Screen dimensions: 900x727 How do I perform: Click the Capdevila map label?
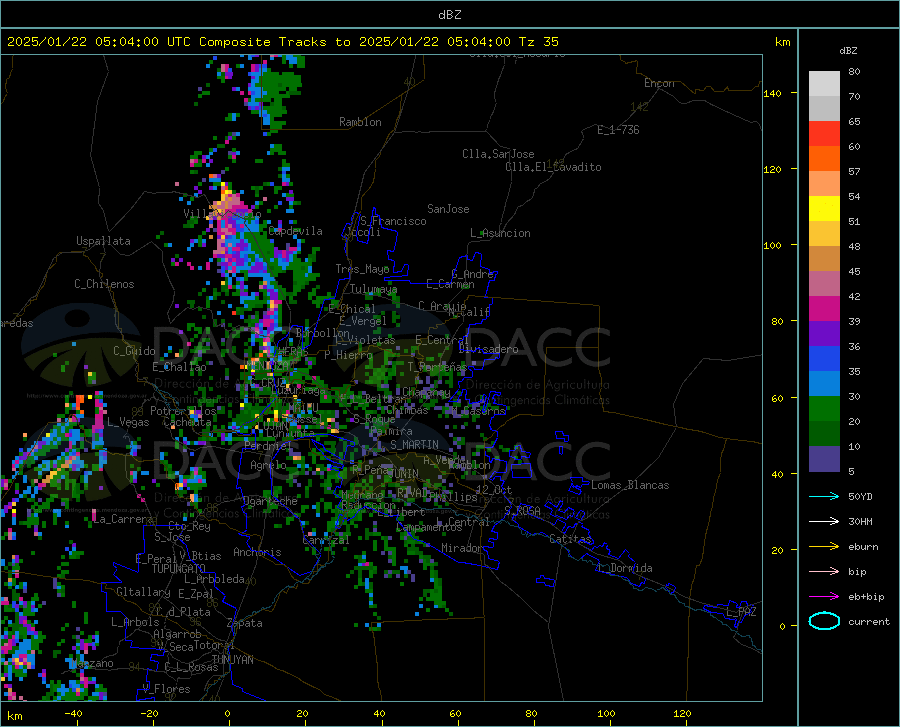pyautogui.click(x=296, y=231)
